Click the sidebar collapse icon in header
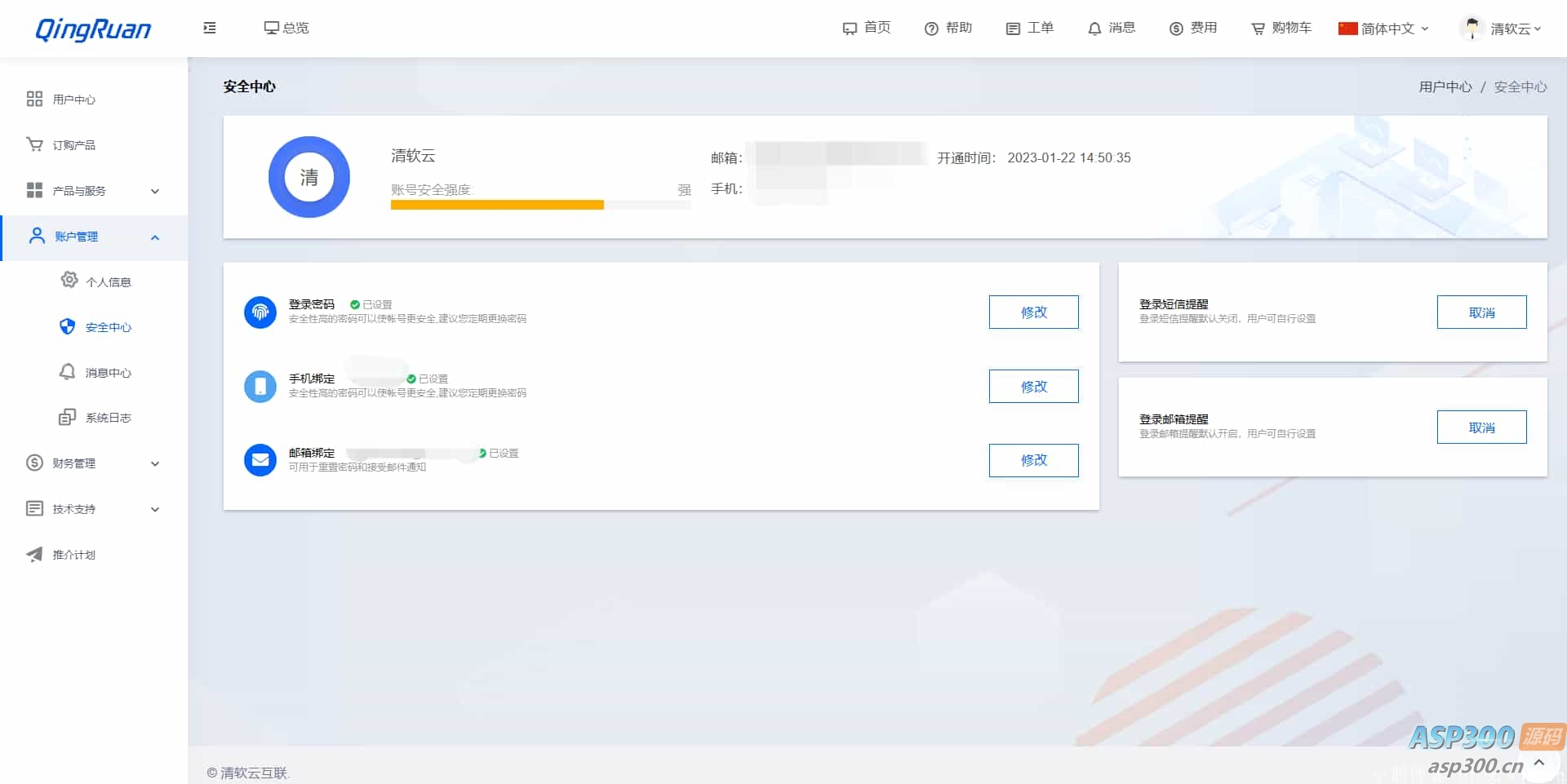This screenshot has width=1567, height=784. click(210, 28)
